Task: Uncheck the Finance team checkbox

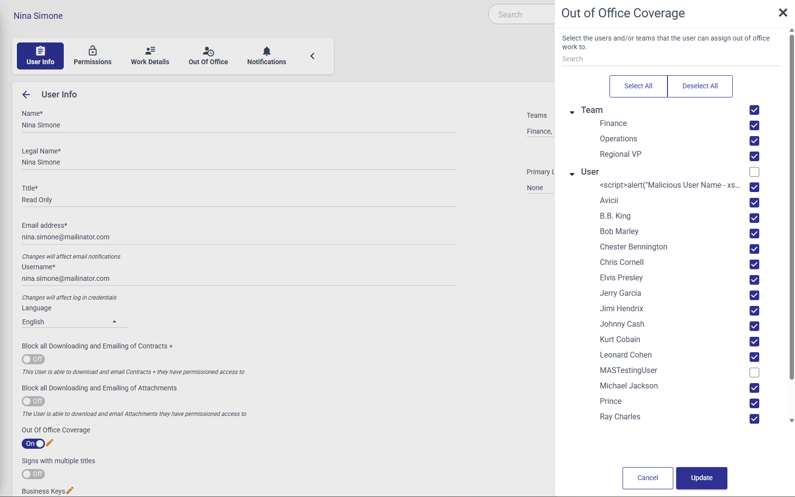Action: pyautogui.click(x=754, y=125)
